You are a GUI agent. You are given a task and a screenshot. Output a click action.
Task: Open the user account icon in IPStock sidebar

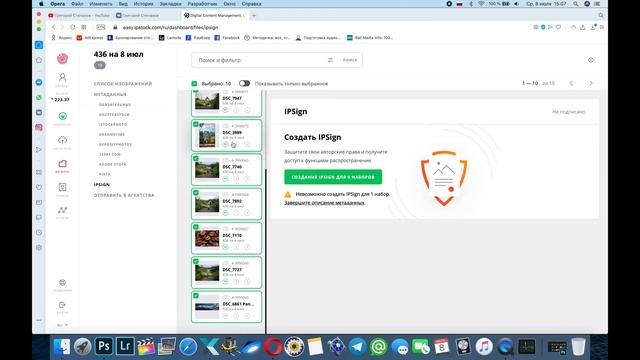tap(62, 77)
